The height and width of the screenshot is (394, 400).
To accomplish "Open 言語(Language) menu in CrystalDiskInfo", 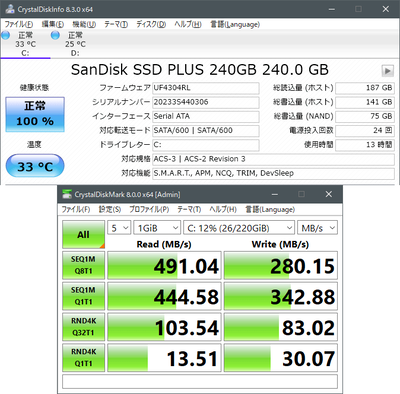I will tap(235, 24).
